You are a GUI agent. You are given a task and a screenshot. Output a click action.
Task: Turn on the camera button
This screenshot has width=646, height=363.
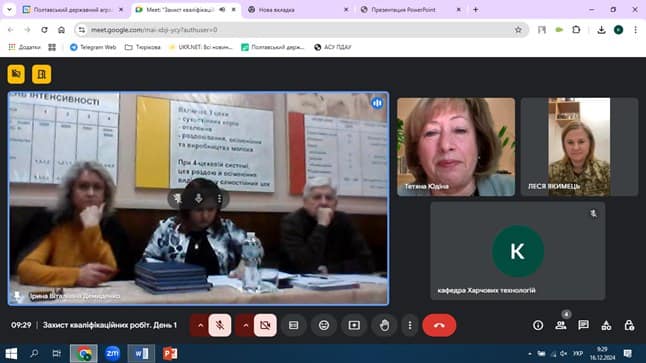coord(265,325)
